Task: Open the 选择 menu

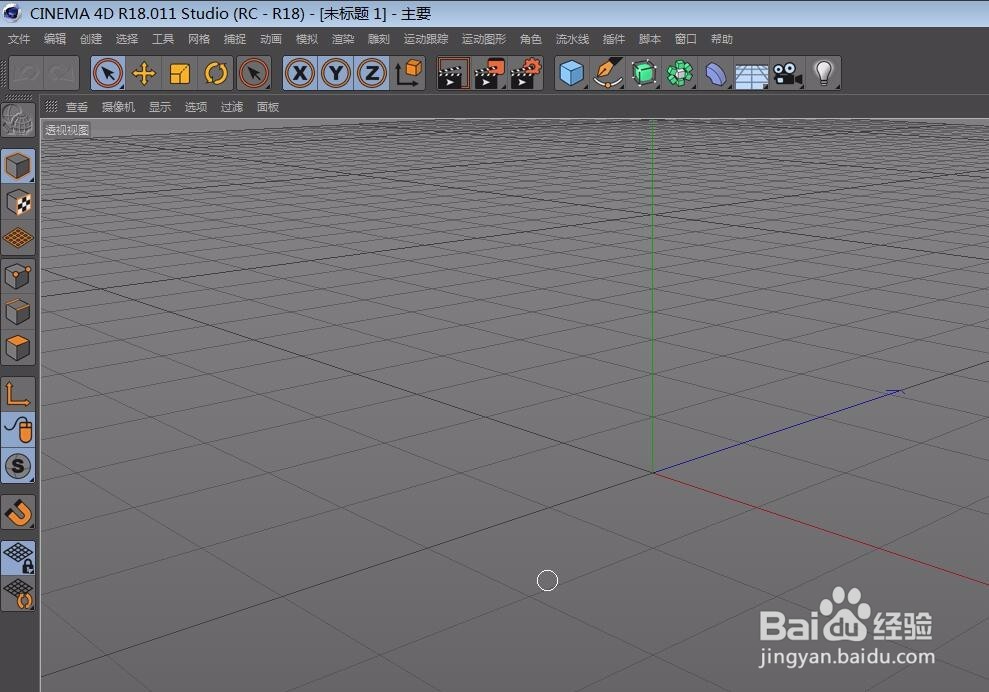Action: 127,39
